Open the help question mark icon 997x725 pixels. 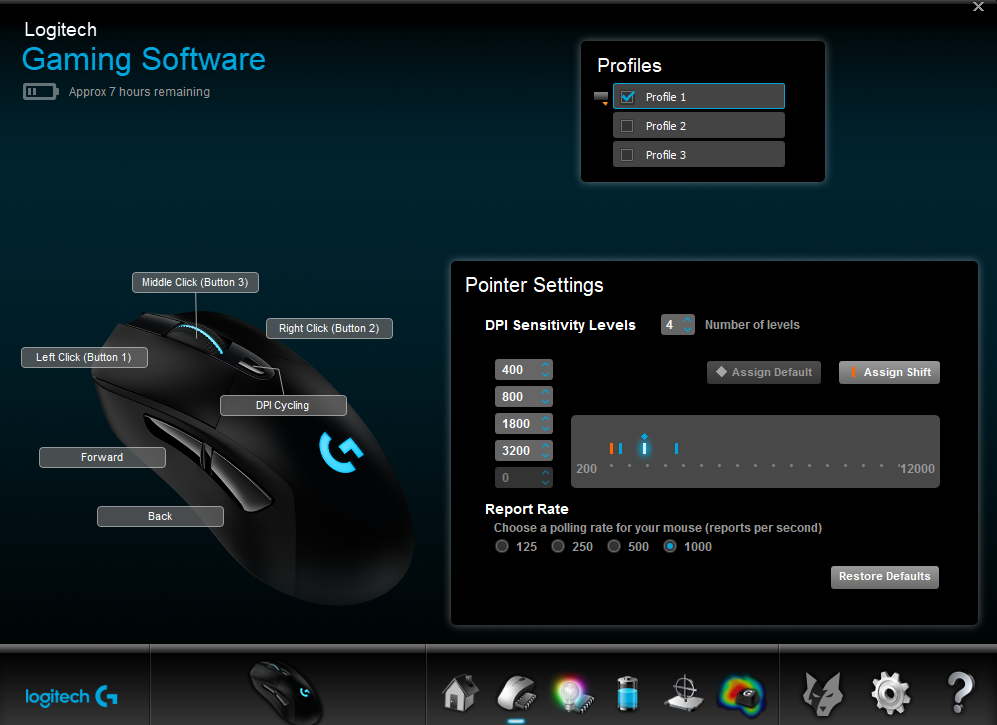point(959,691)
